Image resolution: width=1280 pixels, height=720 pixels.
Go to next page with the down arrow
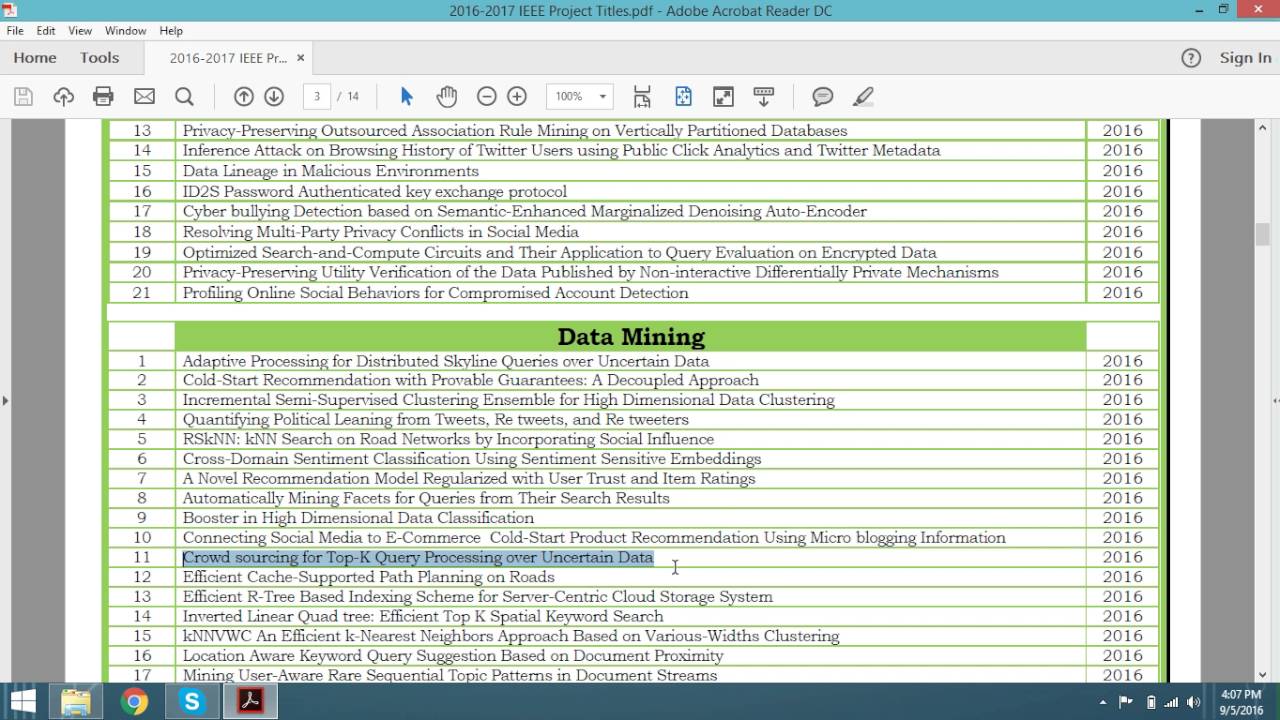click(x=274, y=97)
